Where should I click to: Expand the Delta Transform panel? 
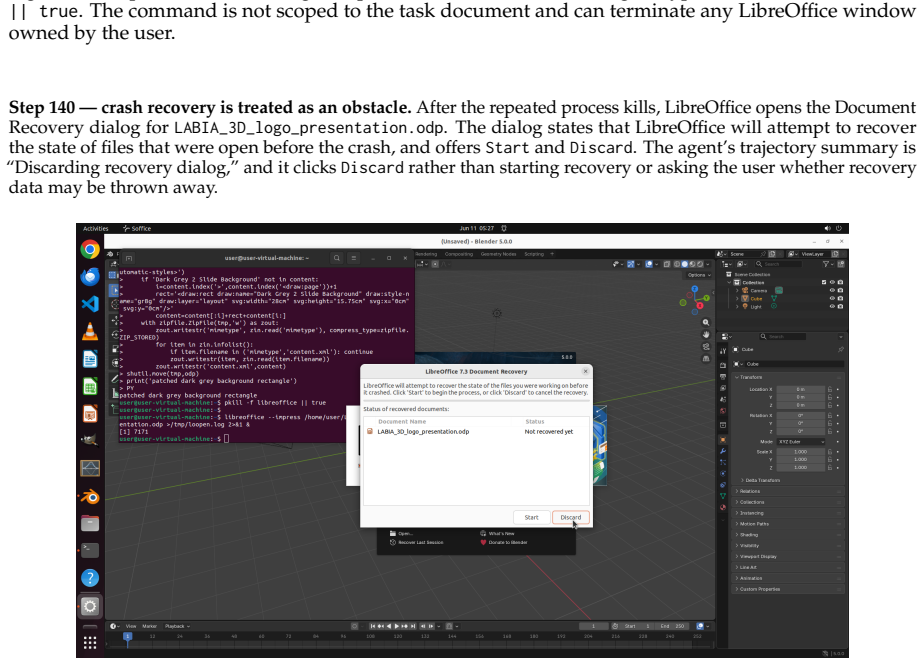pyautogui.click(x=763, y=480)
